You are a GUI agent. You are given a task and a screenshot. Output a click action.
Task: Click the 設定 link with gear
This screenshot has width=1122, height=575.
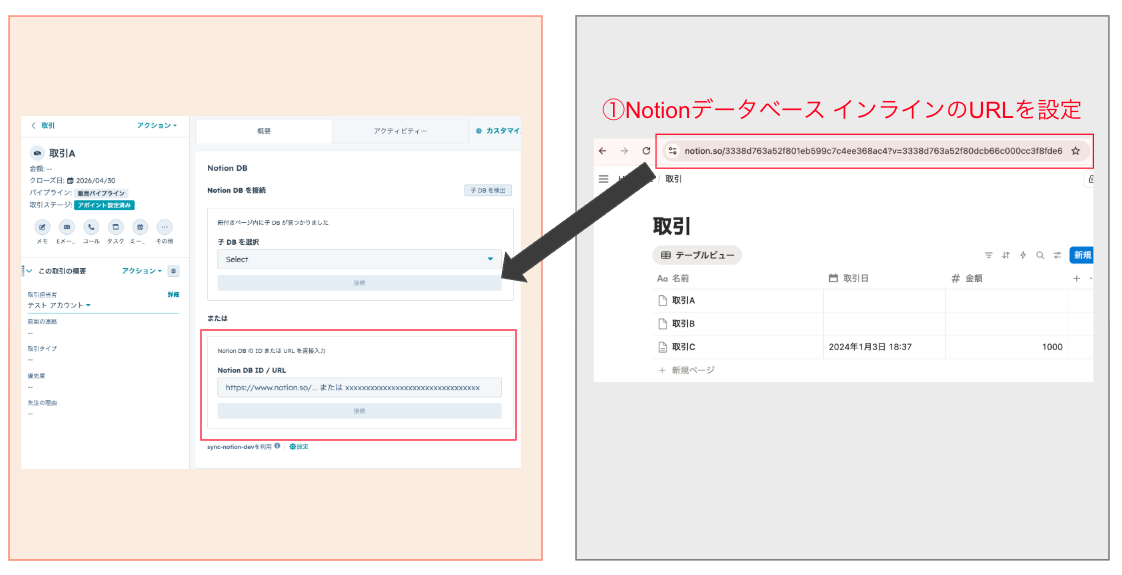[299, 446]
